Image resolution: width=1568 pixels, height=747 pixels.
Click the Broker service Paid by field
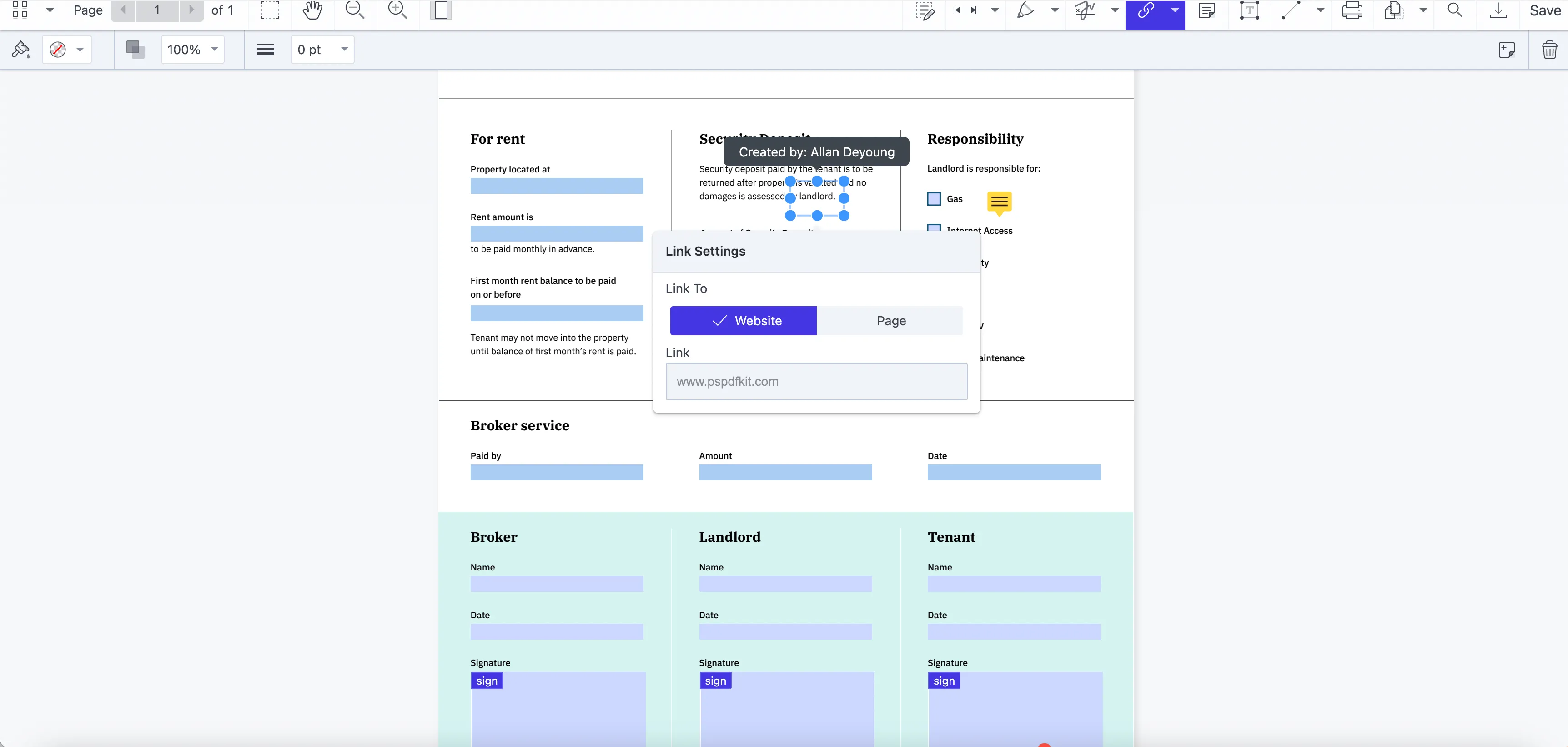pyautogui.click(x=556, y=472)
